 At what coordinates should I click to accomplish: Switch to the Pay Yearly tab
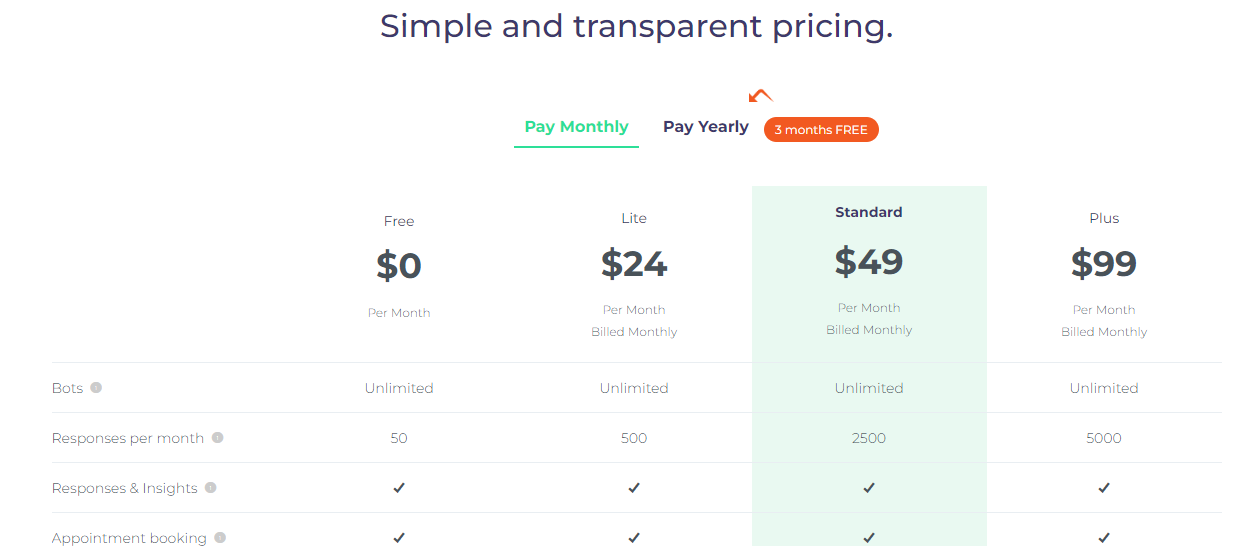pyautogui.click(x=706, y=127)
